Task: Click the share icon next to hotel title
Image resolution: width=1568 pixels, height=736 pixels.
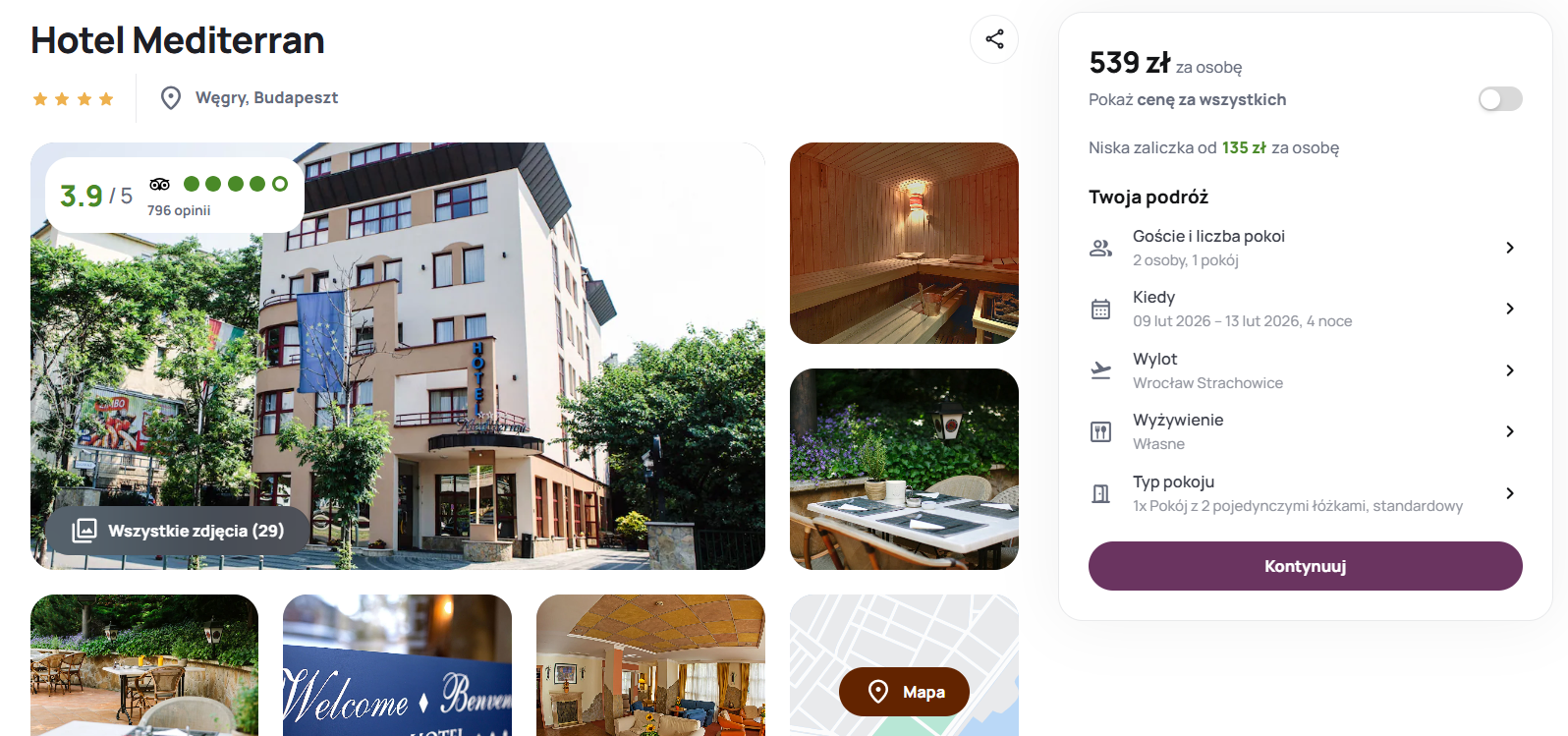Action: coord(994,39)
